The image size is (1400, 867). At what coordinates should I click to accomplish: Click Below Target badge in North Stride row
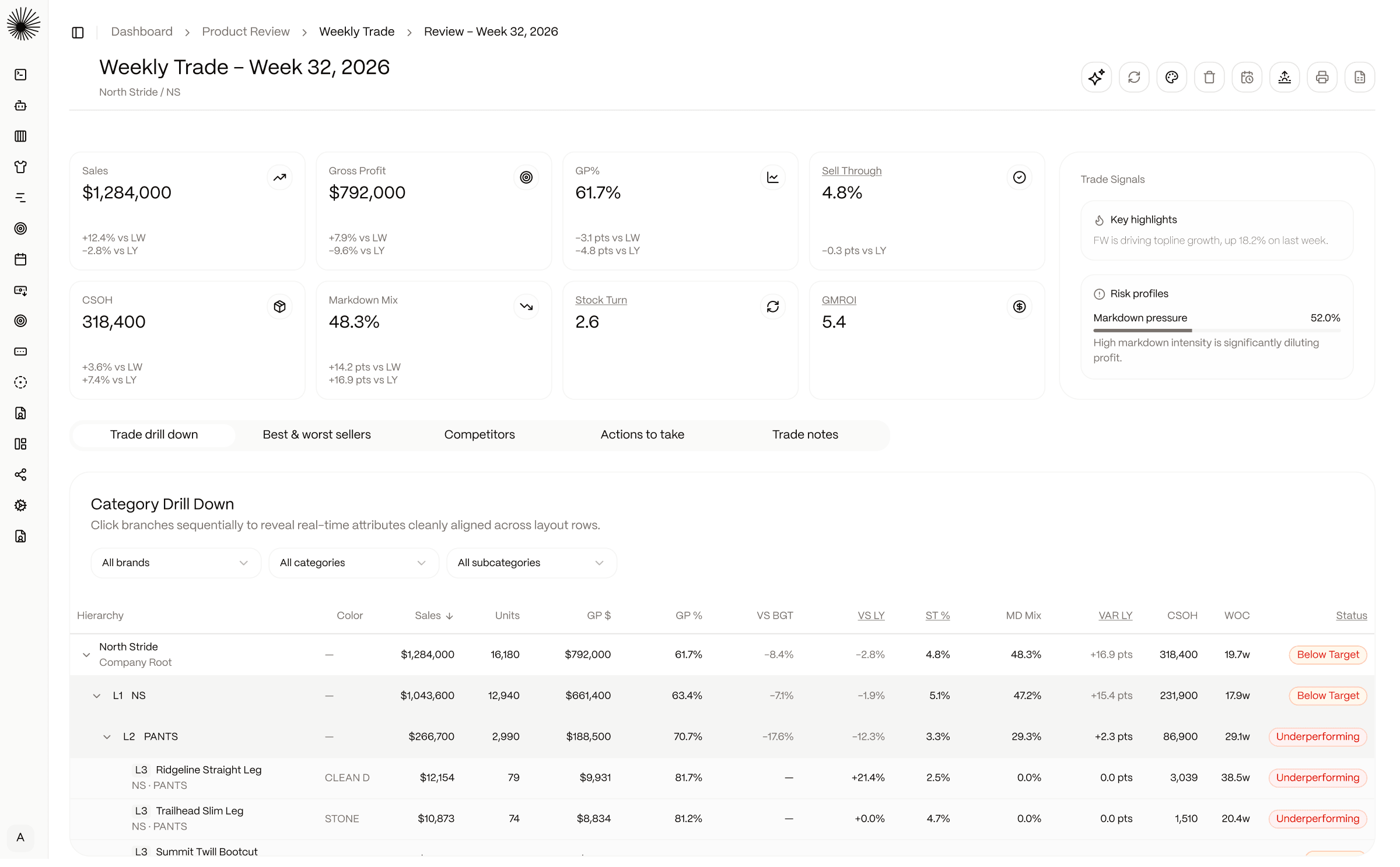pyautogui.click(x=1328, y=655)
